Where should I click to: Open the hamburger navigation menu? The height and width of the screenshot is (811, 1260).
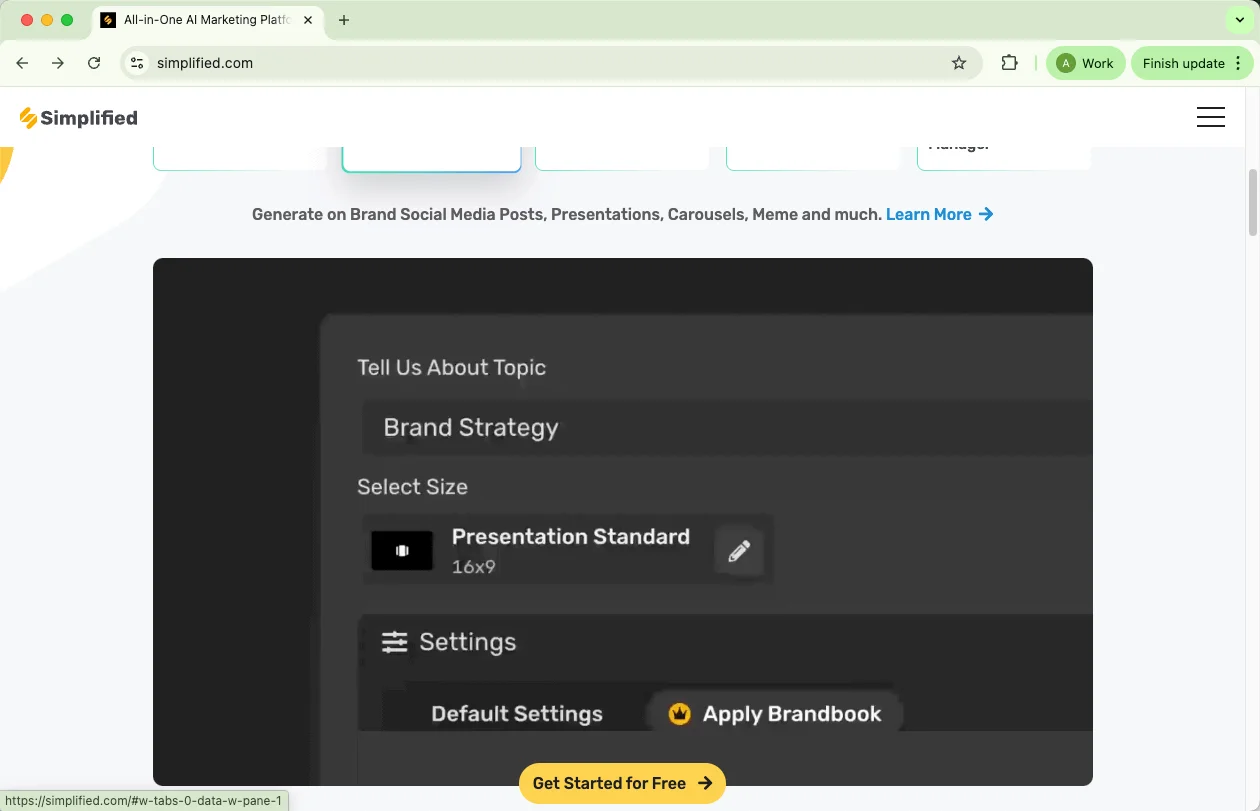click(1210, 118)
